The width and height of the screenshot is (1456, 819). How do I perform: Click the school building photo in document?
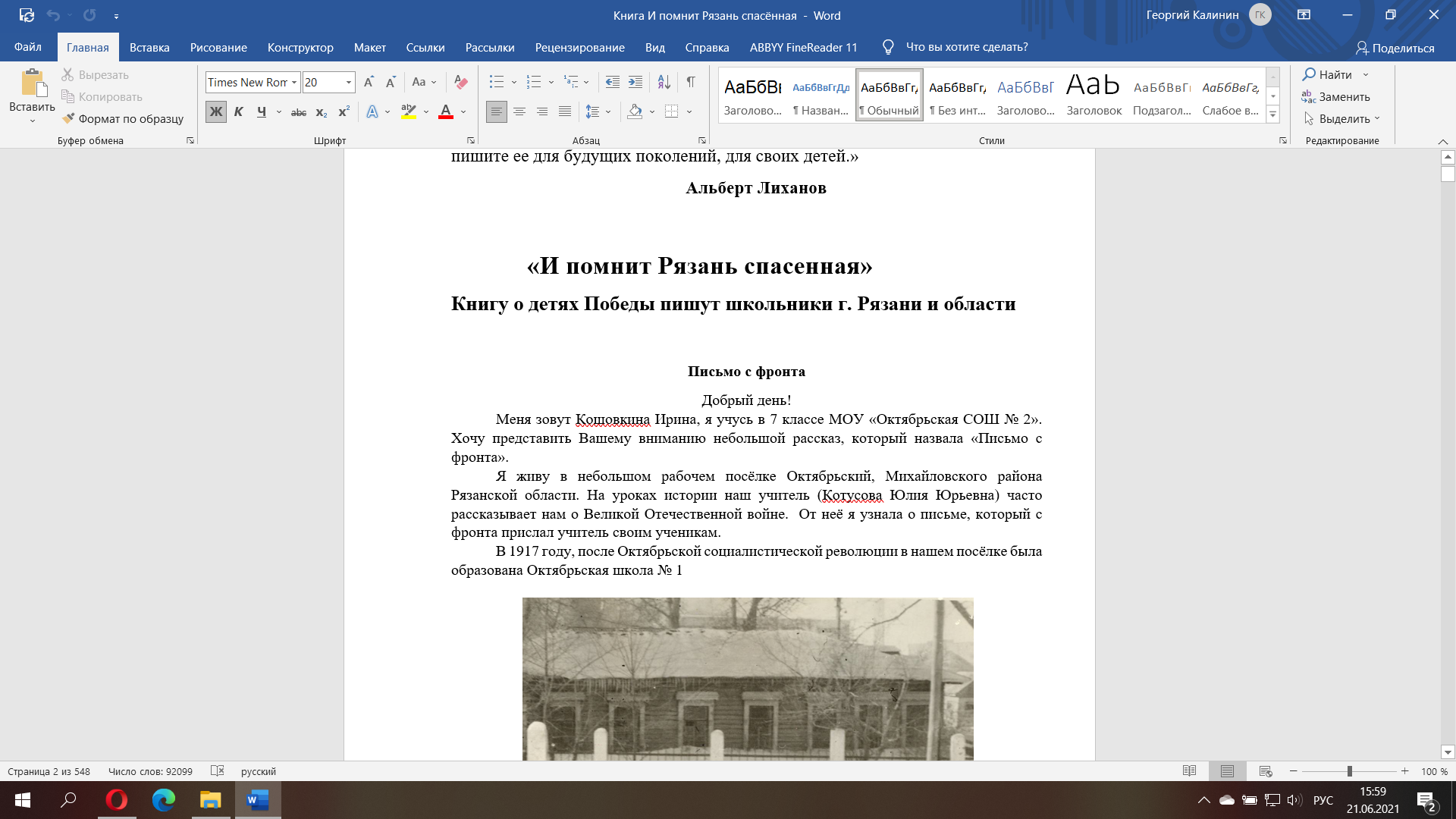tap(748, 679)
